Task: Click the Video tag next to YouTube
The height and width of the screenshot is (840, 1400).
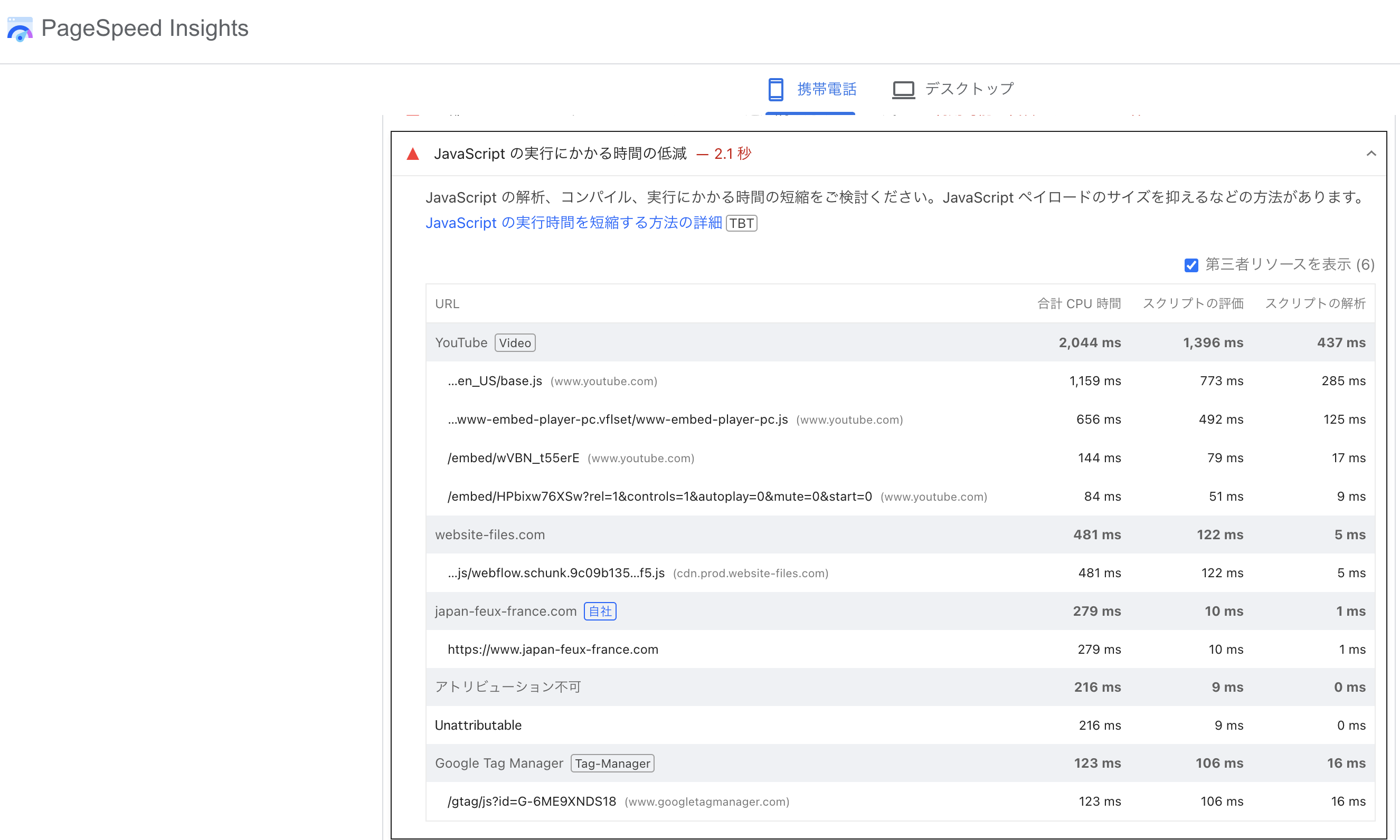Action: [515, 343]
